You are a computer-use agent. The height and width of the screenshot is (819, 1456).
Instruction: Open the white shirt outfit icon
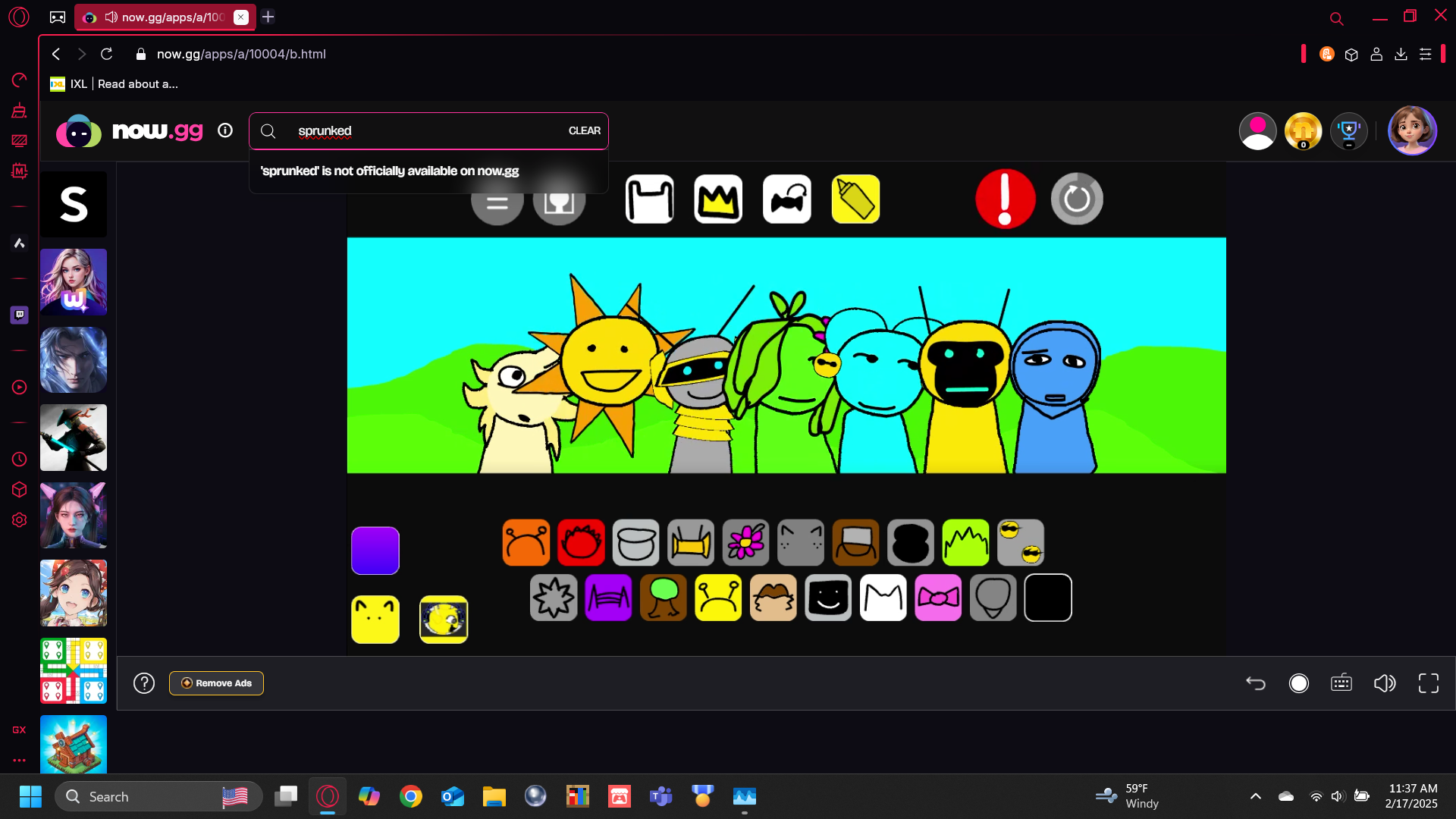[650, 199]
